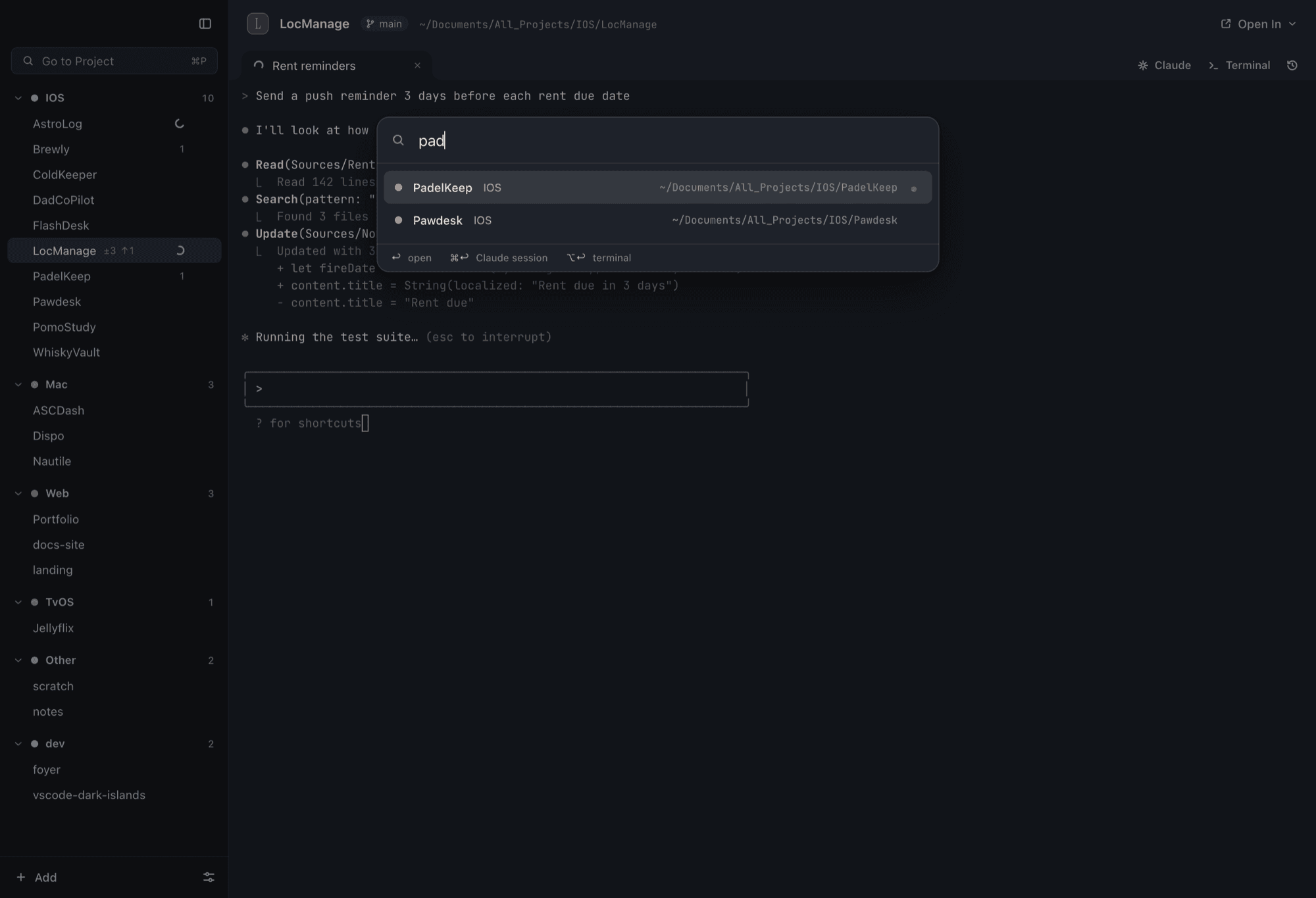Collapse the dev group chevron
1316x898 pixels.
pos(18,743)
